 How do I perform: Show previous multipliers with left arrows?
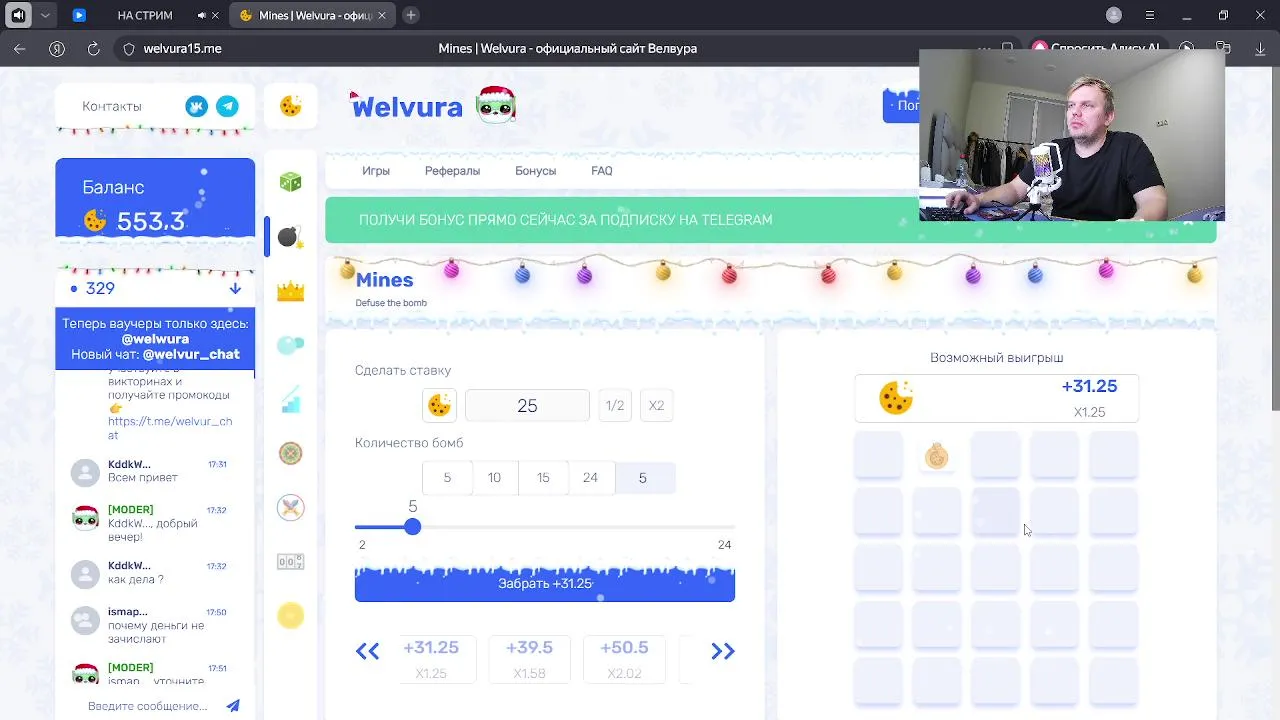tap(367, 652)
